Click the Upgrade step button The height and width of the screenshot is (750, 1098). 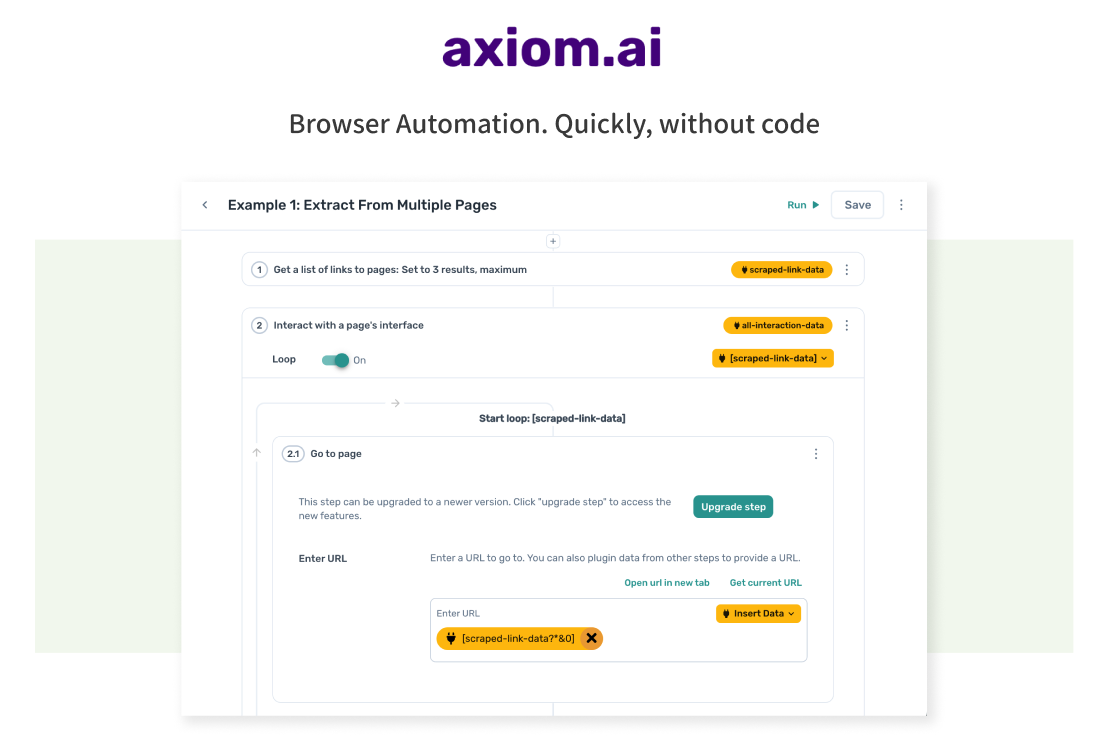coord(733,506)
